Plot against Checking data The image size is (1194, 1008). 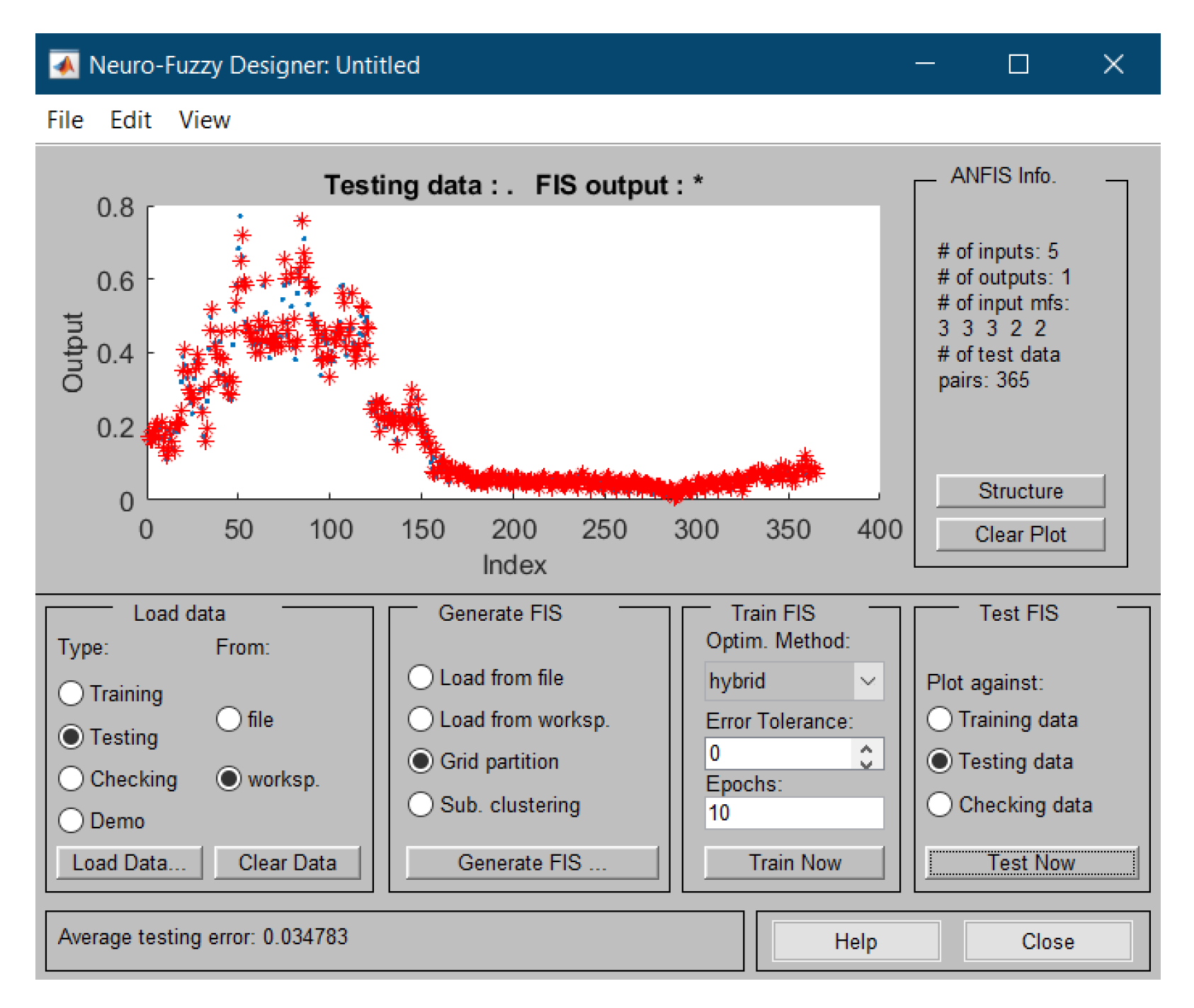[x=939, y=804]
